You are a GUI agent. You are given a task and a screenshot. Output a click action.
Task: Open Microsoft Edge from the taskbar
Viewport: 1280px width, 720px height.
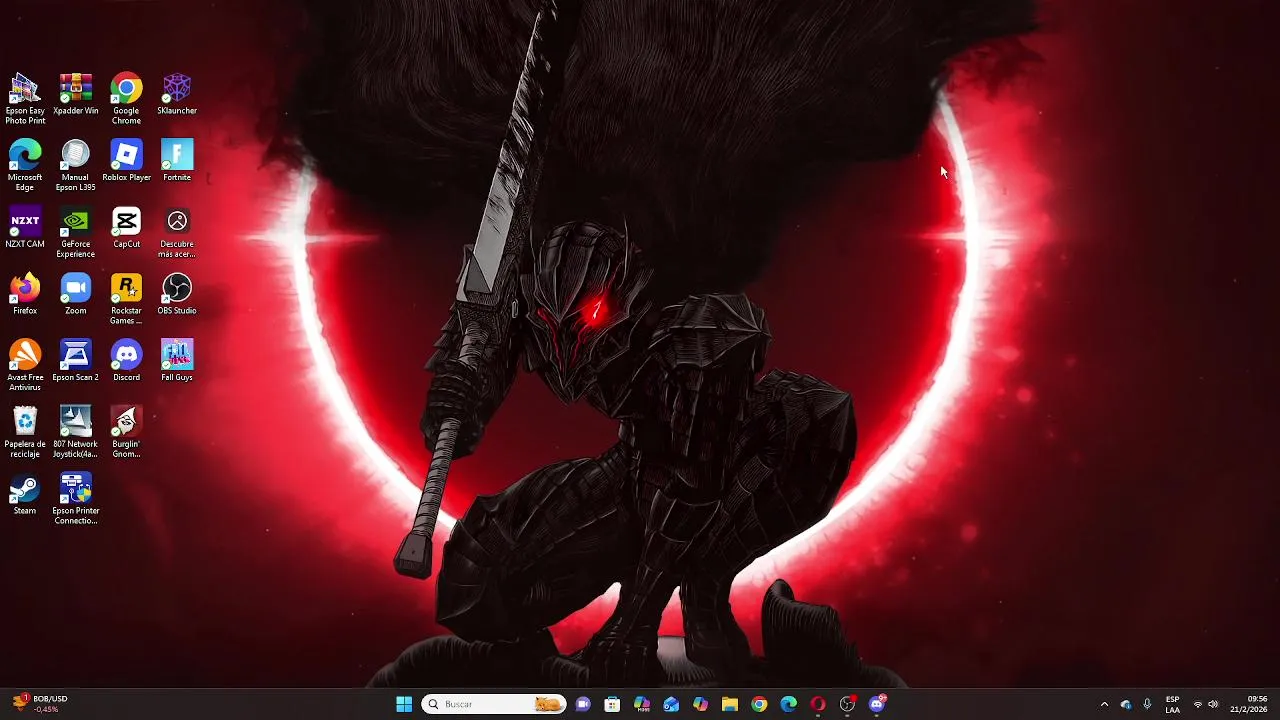pyautogui.click(x=788, y=704)
